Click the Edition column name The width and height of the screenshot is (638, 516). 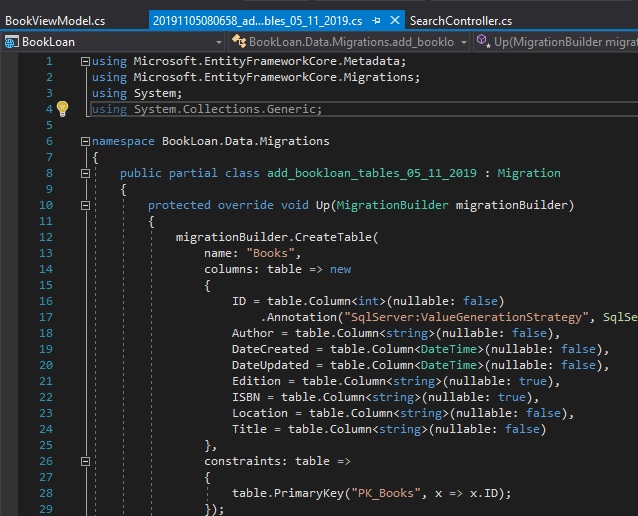pos(256,381)
